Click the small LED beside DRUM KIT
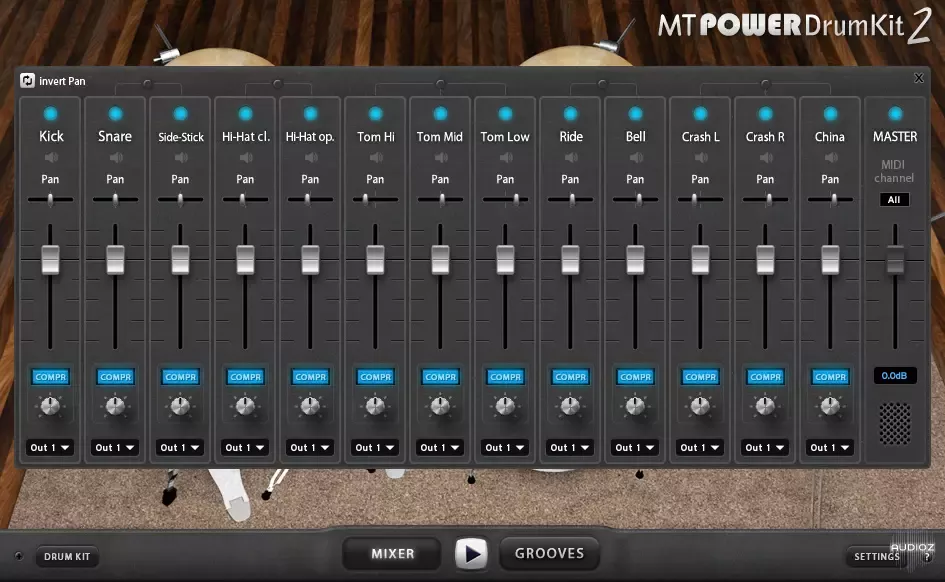This screenshot has height=582, width=945. (x=19, y=556)
